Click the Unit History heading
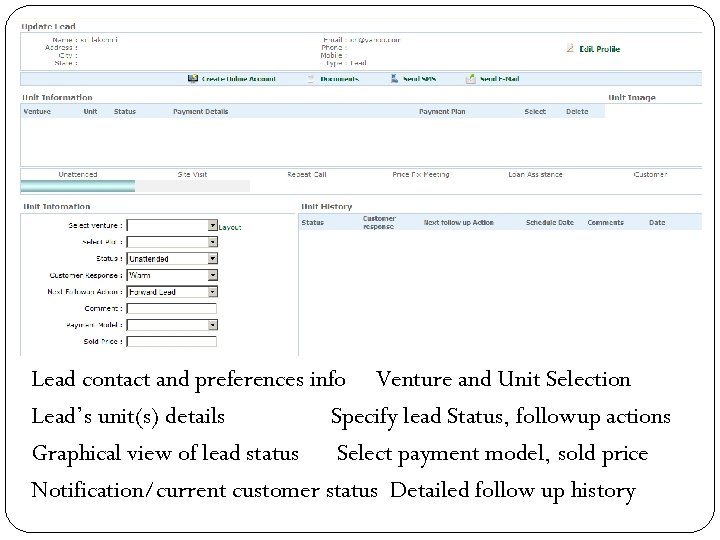The width and height of the screenshot is (720, 540). [x=326, y=207]
